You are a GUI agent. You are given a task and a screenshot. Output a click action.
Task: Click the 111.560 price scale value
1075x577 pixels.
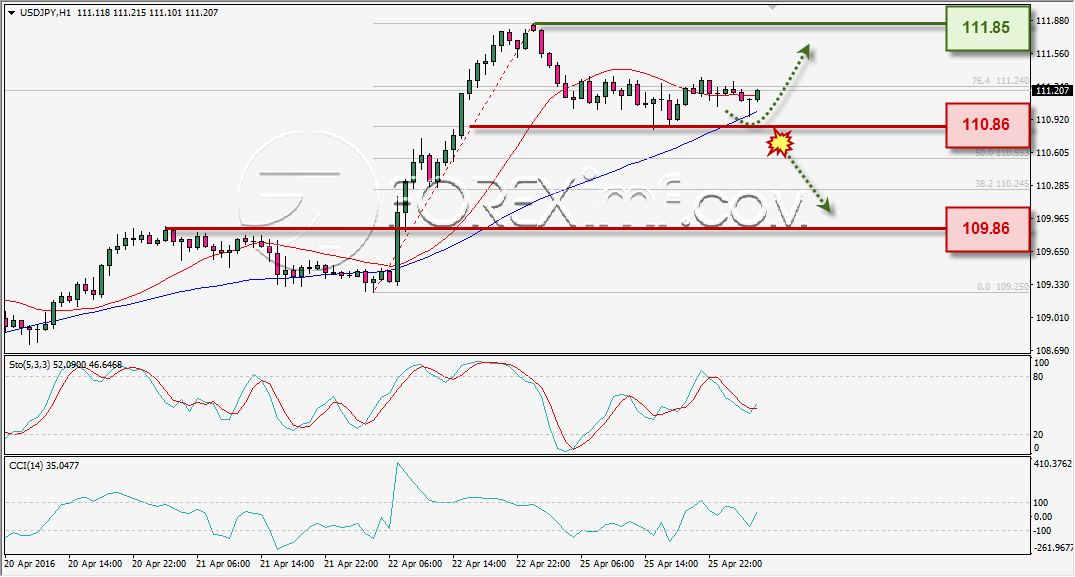(1052, 53)
